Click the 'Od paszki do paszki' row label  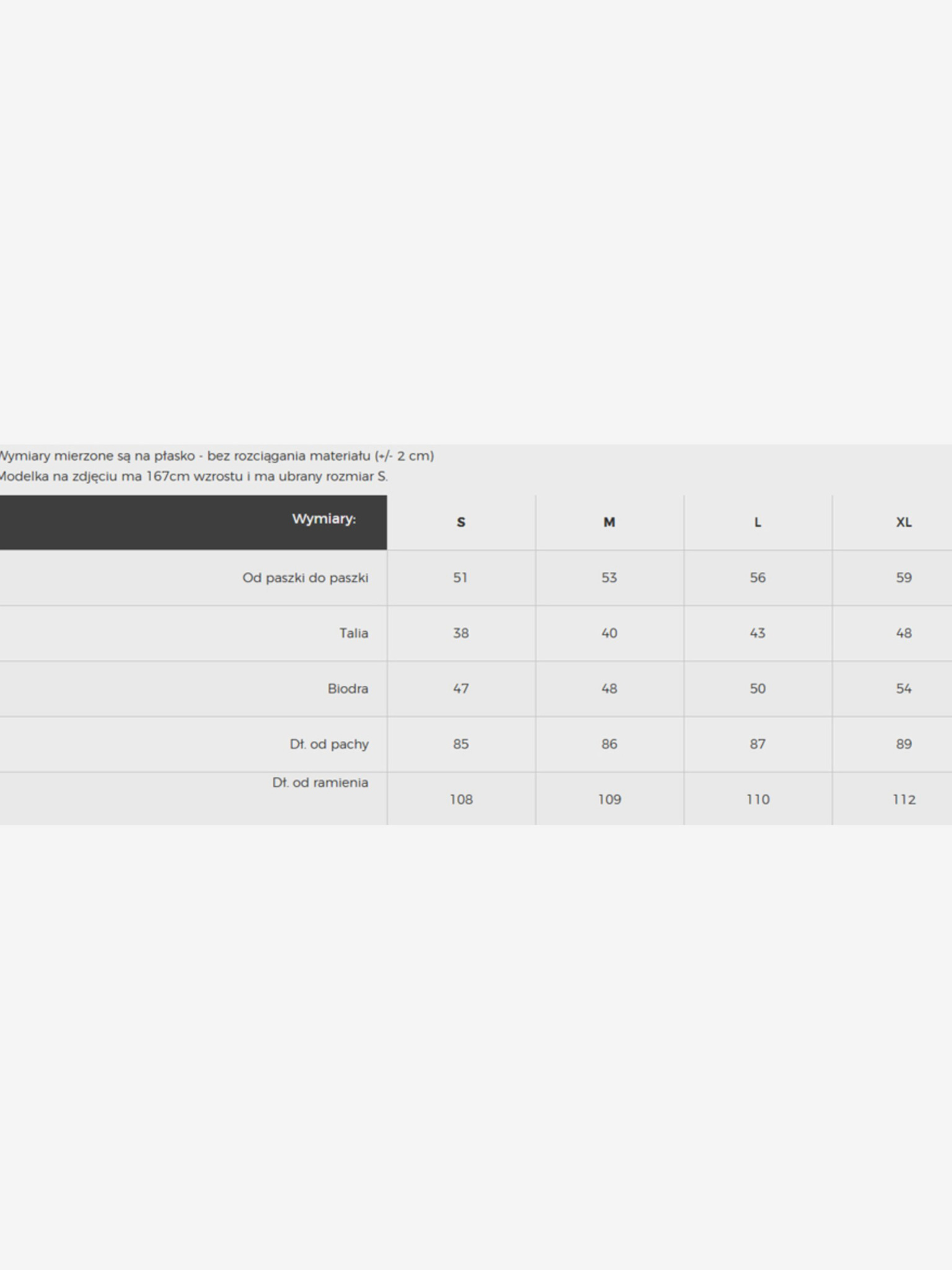(x=305, y=578)
